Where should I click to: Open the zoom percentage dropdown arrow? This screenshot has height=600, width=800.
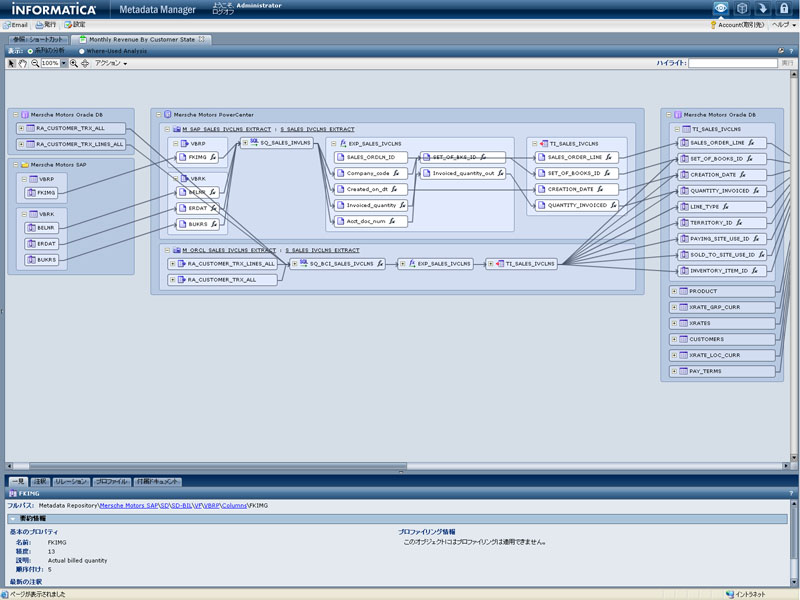point(64,63)
